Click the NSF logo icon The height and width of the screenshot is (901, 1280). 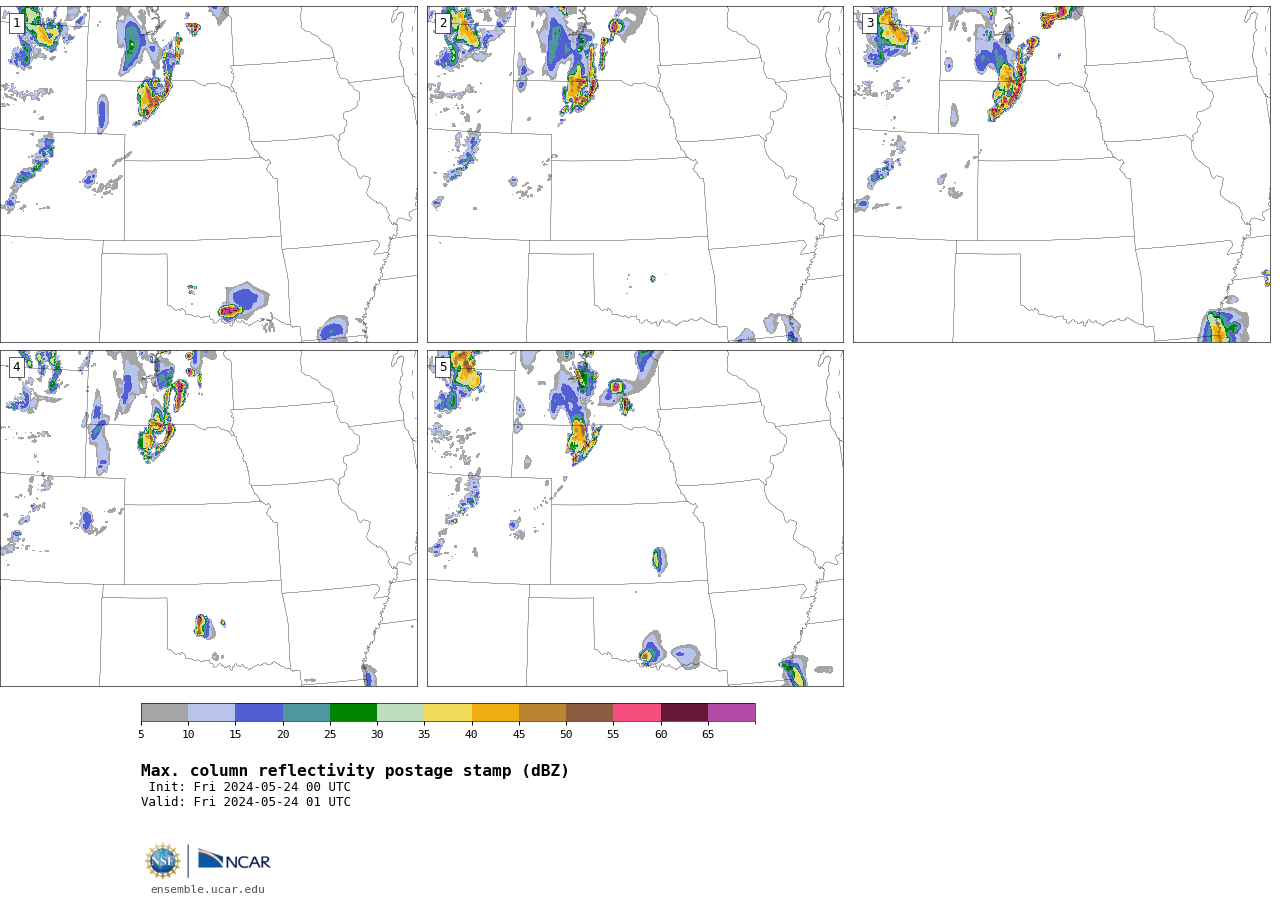(163, 861)
